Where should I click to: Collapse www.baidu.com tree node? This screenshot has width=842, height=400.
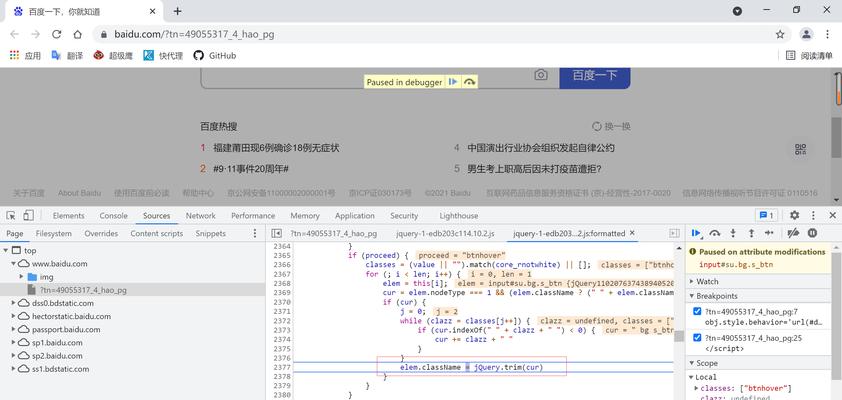pos(13,264)
